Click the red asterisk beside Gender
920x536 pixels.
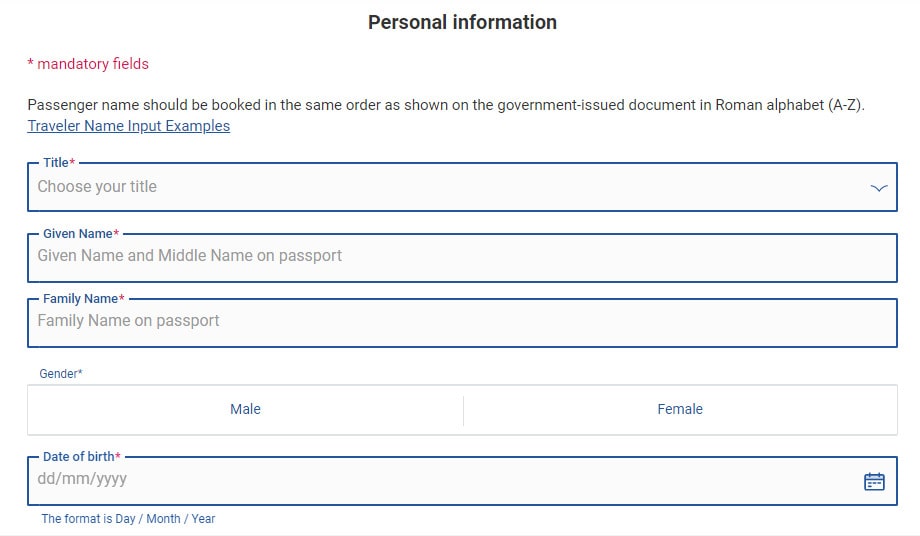point(80,373)
